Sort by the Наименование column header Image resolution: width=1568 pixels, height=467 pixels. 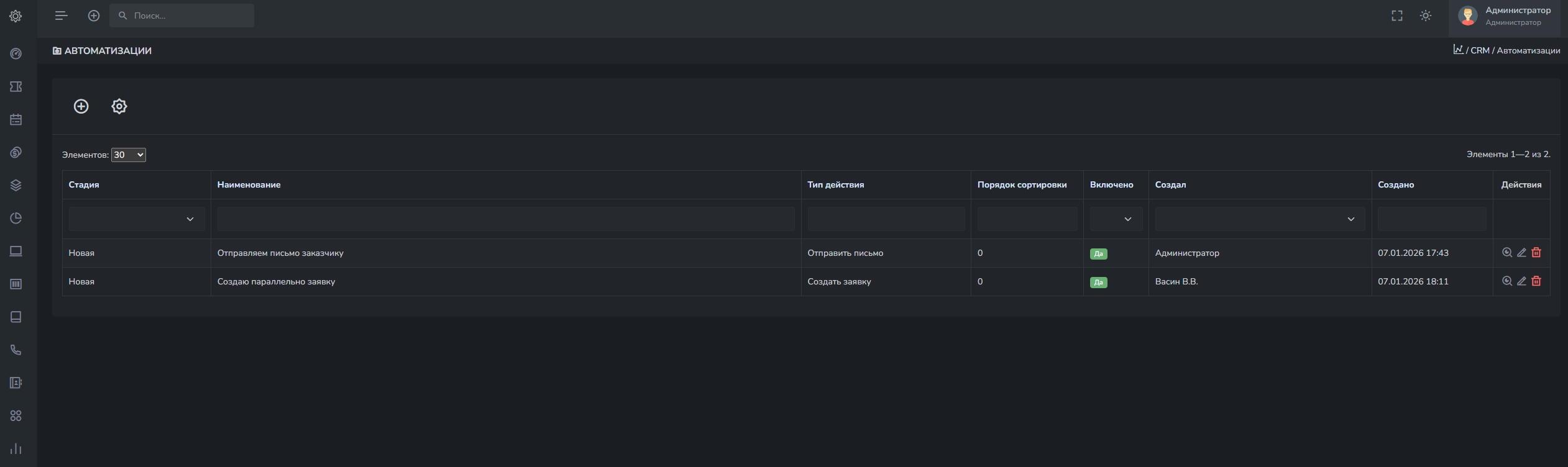tap(249, 184)
